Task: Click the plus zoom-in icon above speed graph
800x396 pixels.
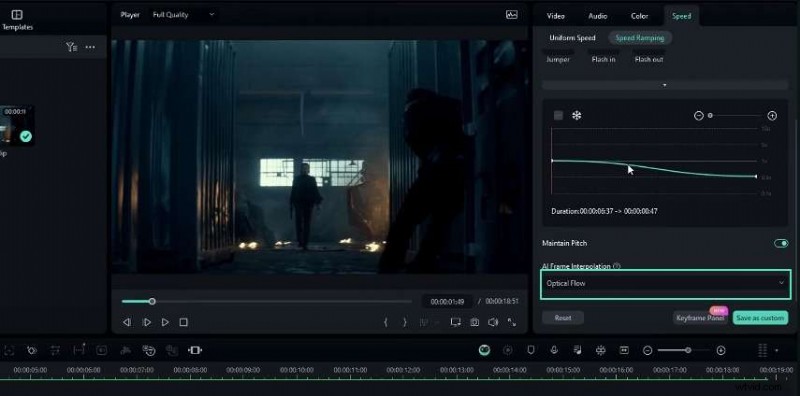Action: (x=772, y=116)
